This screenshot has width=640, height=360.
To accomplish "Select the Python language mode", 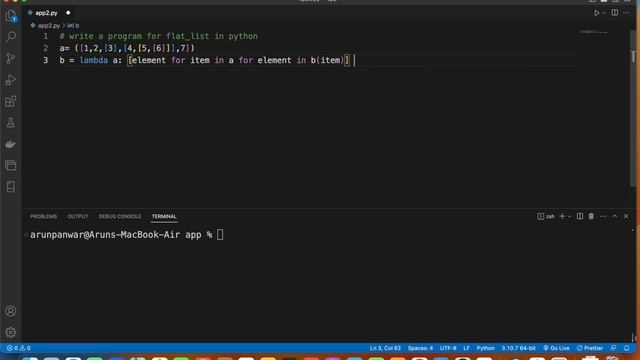I will pyautogui.click(x=485, y=348).
